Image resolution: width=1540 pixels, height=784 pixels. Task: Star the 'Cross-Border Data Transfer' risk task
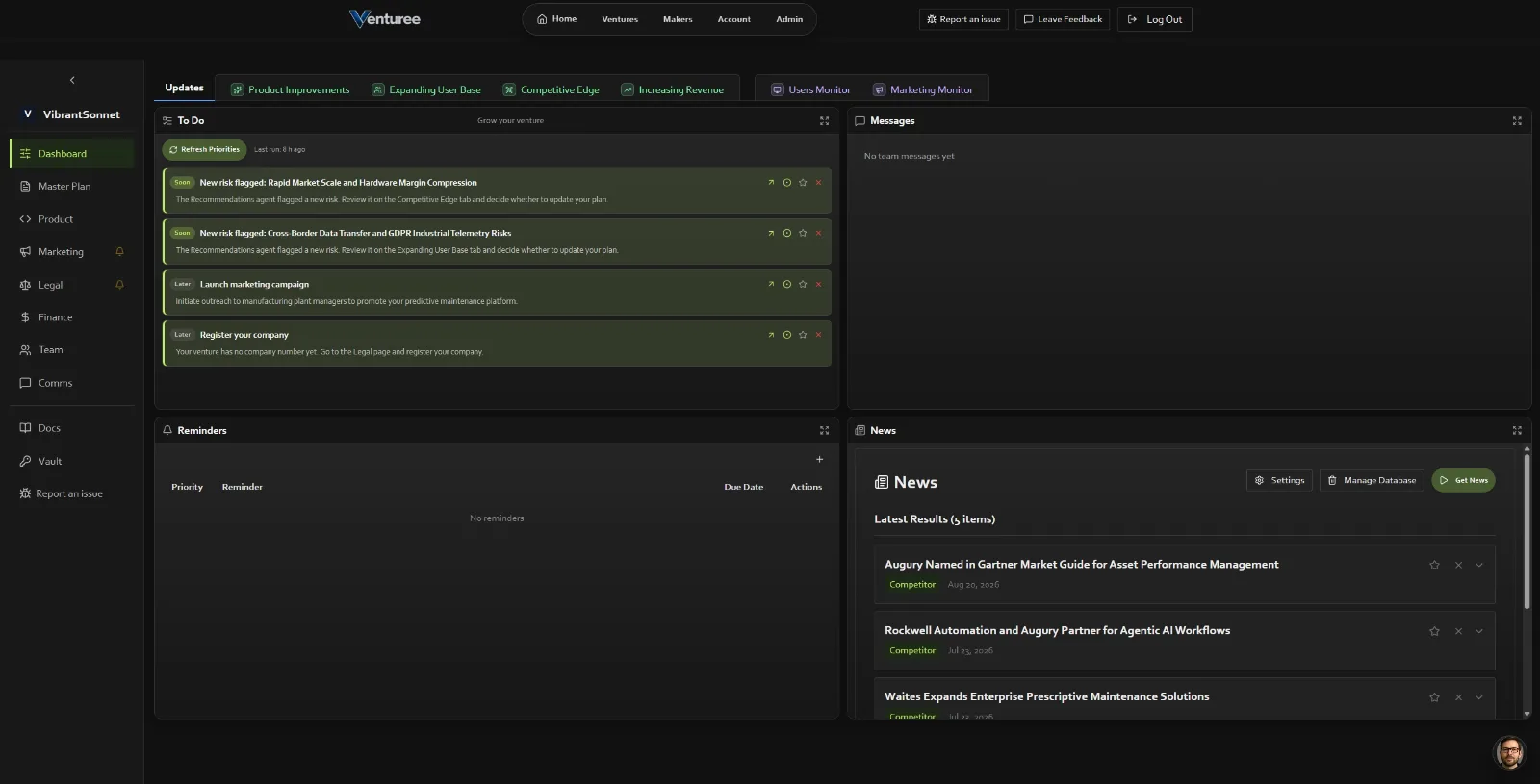pos(803,233)
